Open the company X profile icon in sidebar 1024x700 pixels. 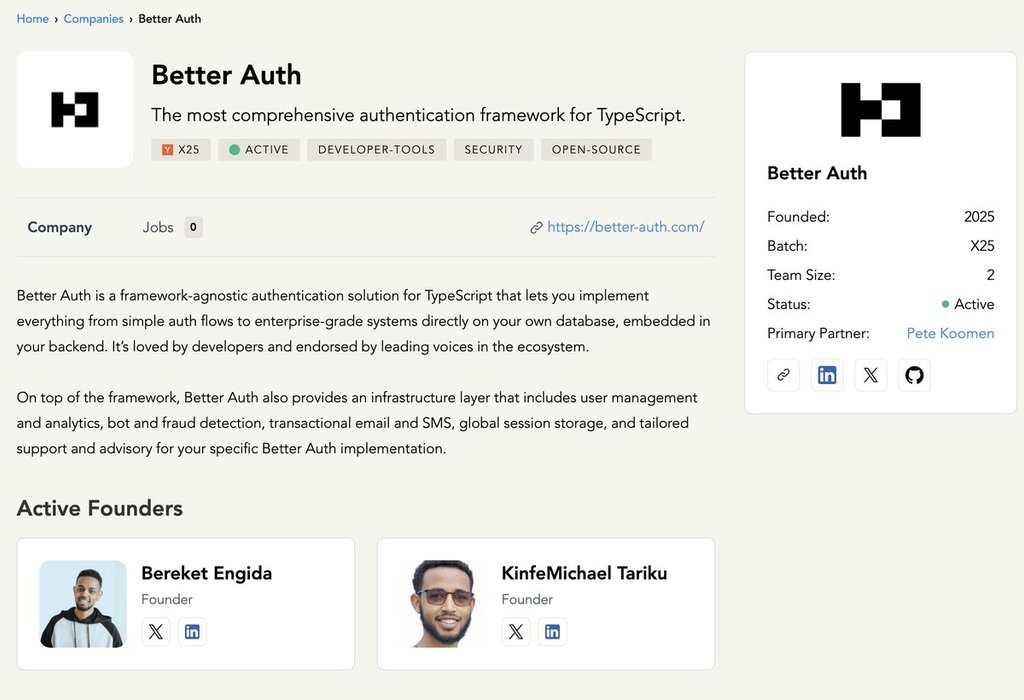(x=871, y=375)
